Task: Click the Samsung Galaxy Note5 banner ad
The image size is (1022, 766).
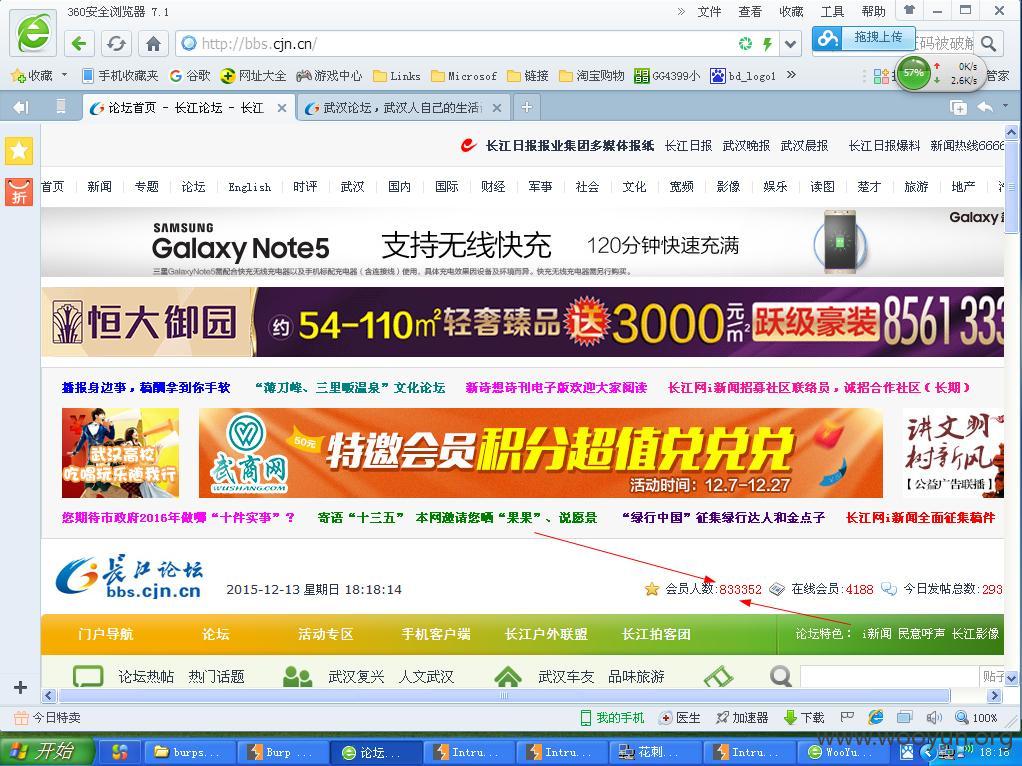Action: (x=522, y=243)
